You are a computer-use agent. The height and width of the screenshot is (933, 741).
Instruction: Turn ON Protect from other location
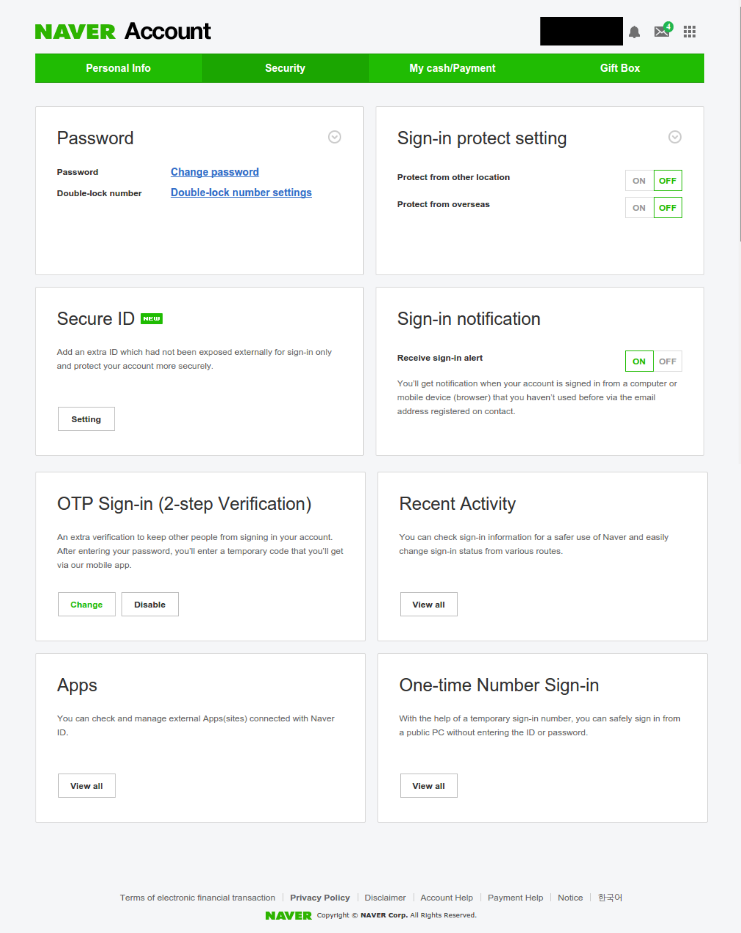tap(639, 181)
